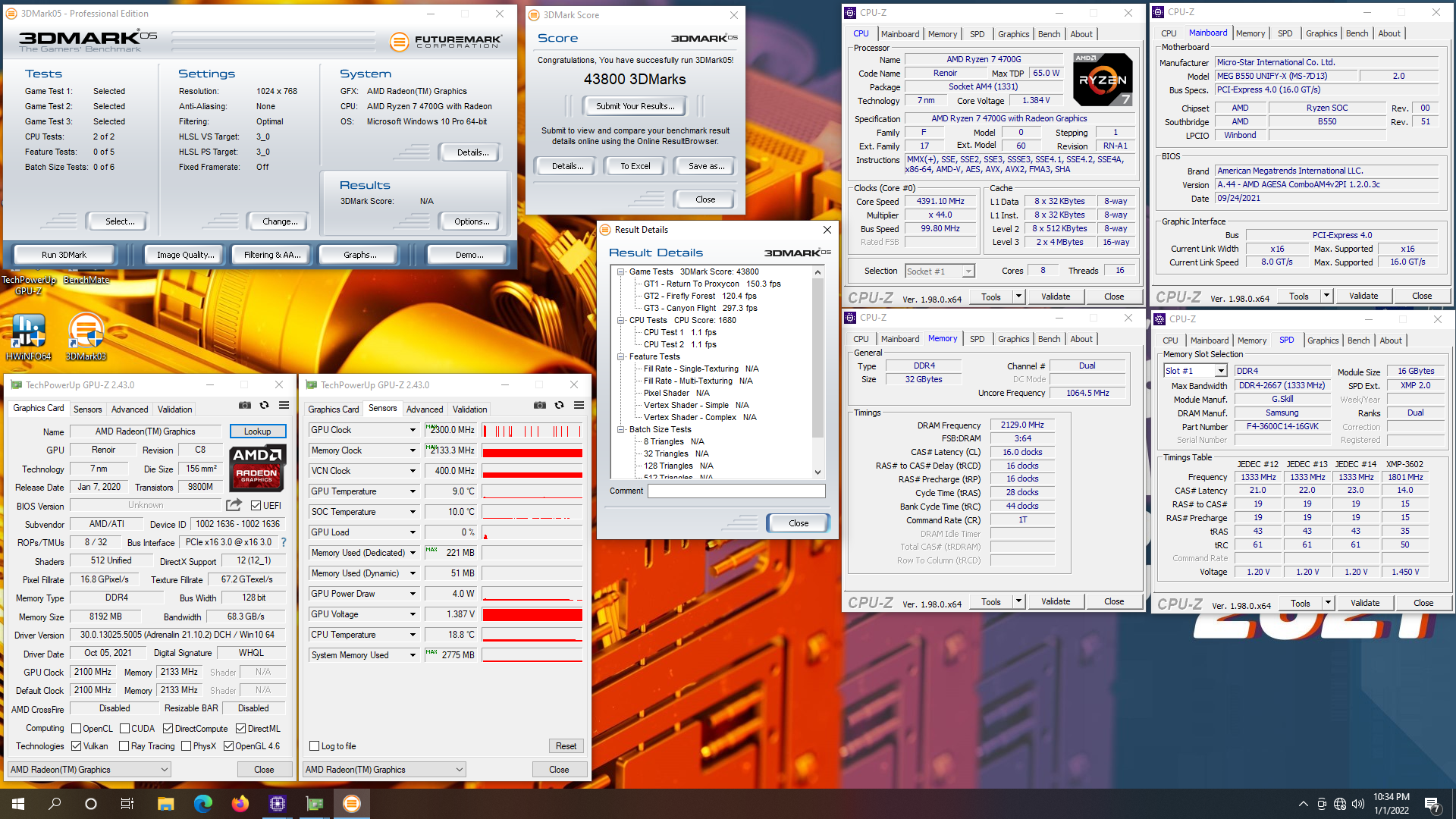Viewport: 1456px width, 819px height.
Task: Click the bus interface question mark in GPU-Z
Action: [x=284, y=542]
